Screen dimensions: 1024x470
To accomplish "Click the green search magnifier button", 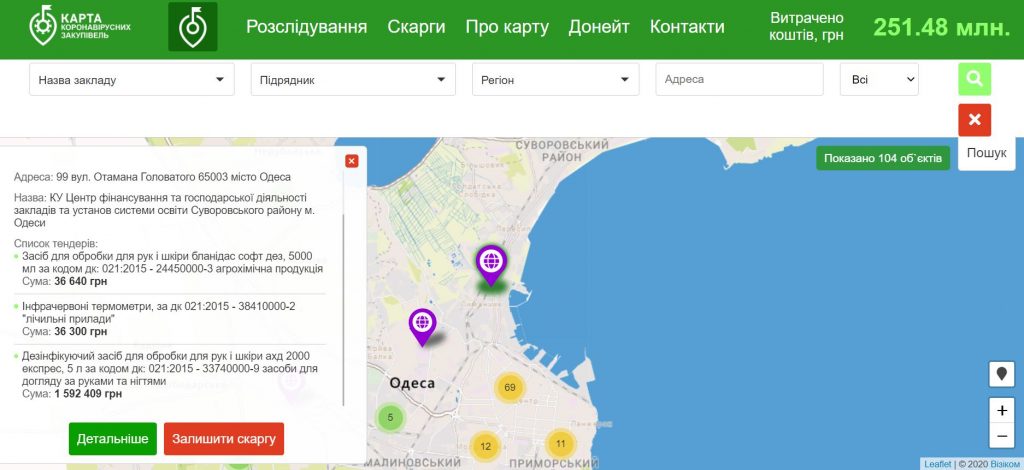I will coord(974,79).
